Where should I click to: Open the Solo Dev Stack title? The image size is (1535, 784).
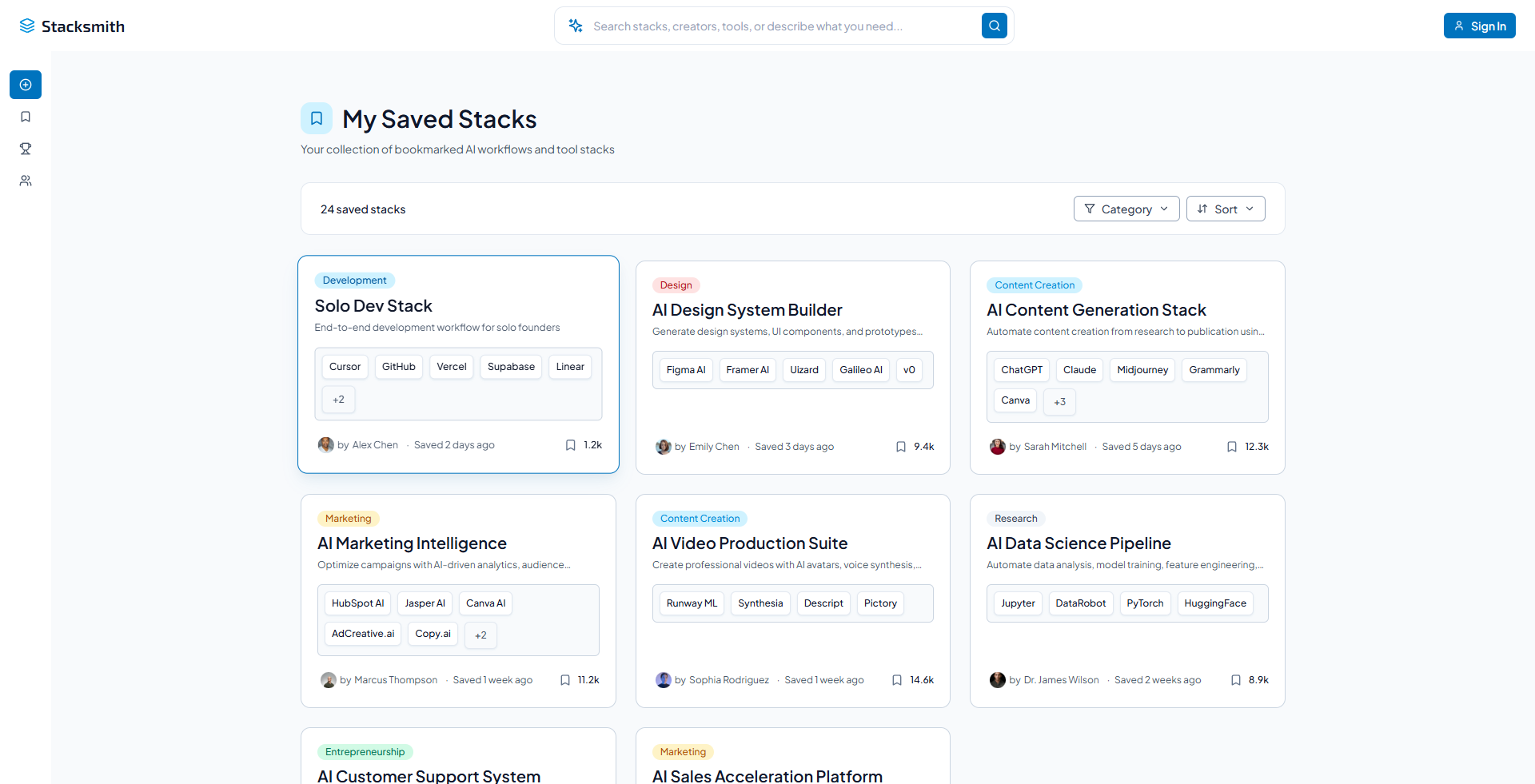373,306
